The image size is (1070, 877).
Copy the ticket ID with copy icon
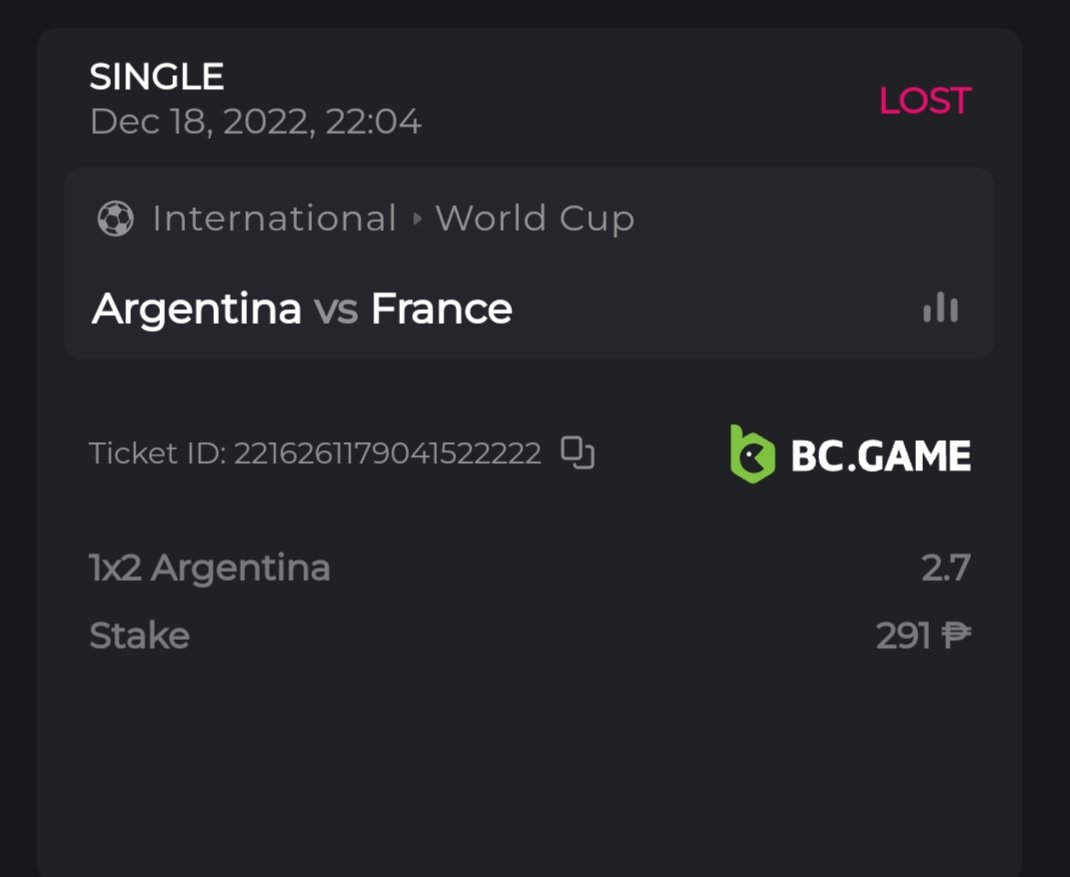tap(577, 453)
